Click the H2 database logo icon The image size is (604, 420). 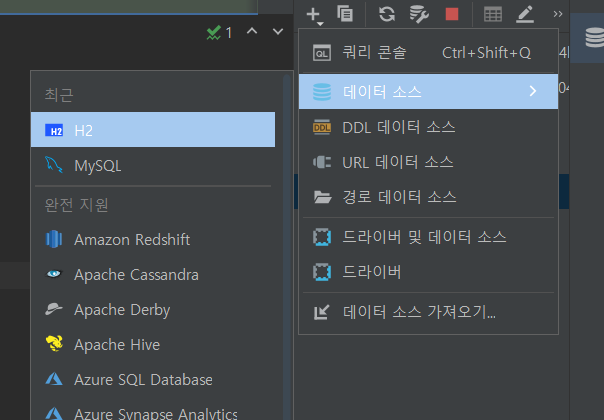pos(54,131)
